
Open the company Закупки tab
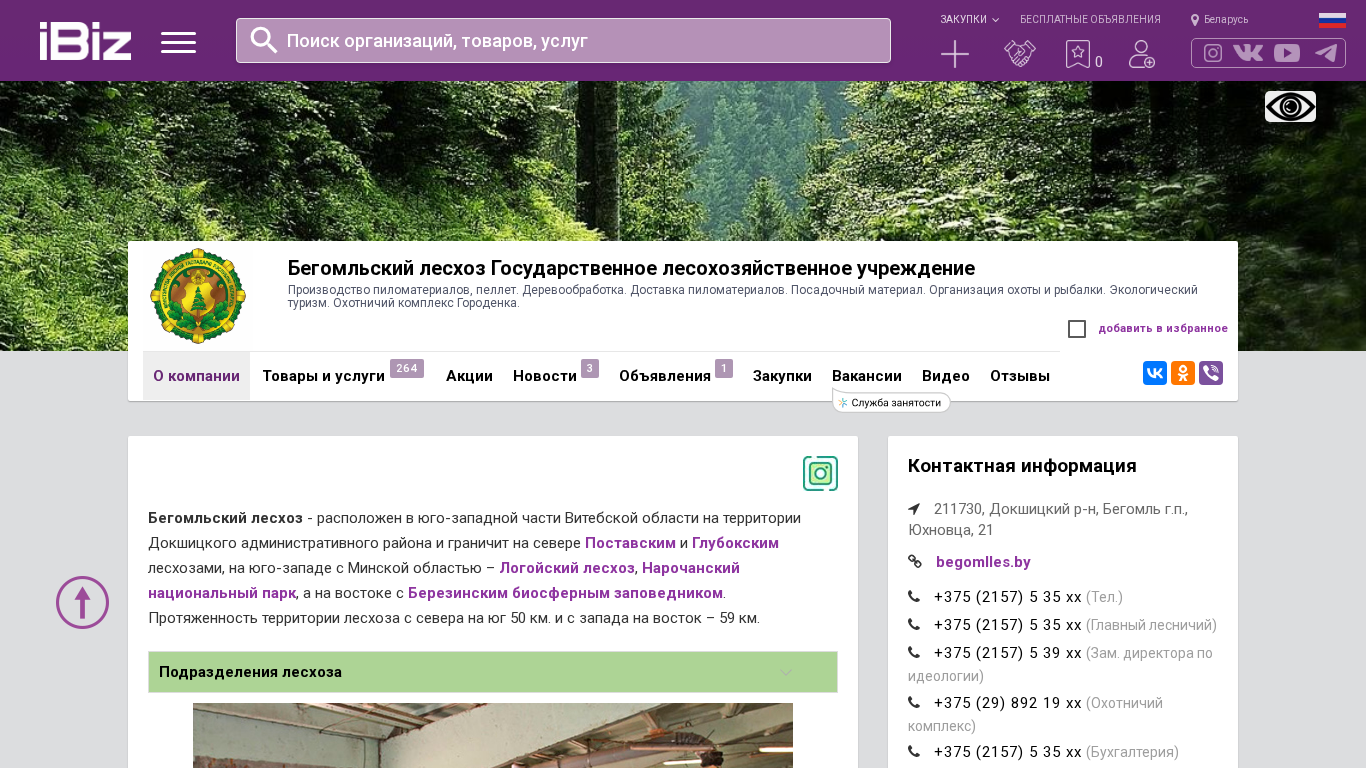click(x=782, y=376)
